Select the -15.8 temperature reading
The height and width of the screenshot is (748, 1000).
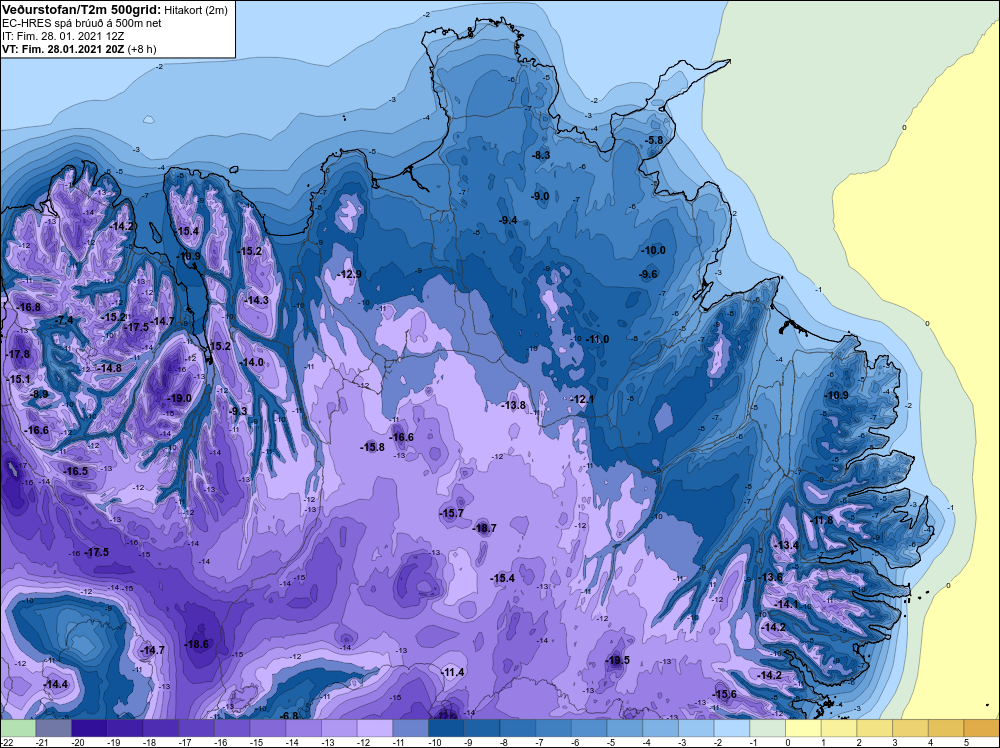point(372,447)
